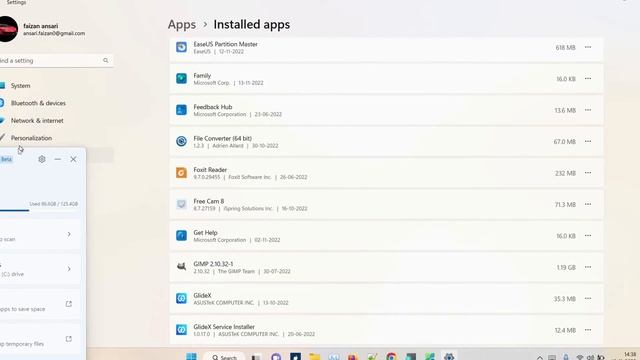This screenshot has height=360, width=640.
Task: Click the Settings gear icon in the taskbar
Action: click(x=449, y=357)
